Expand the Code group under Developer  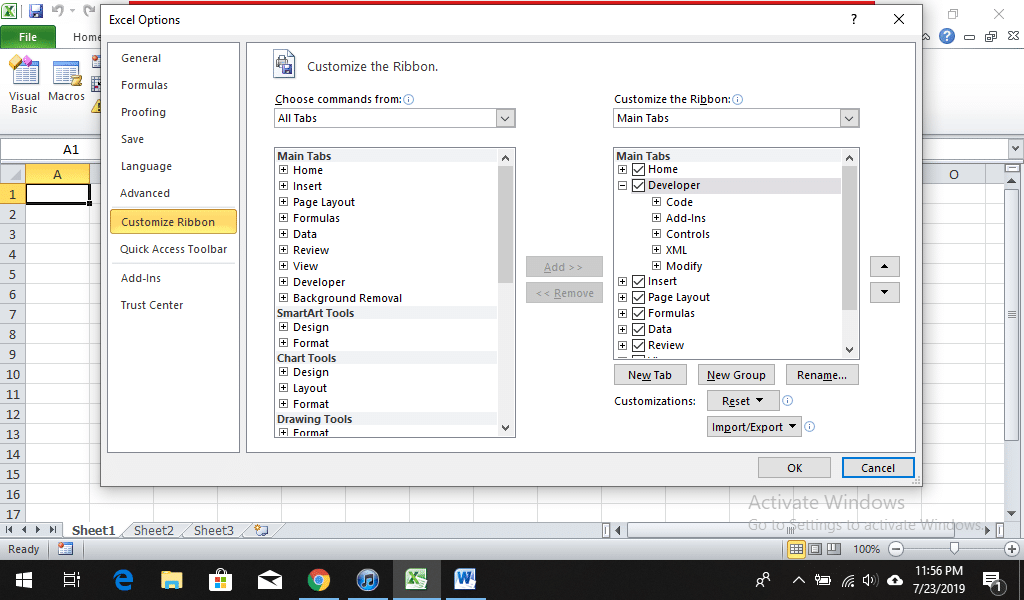[x=656, y=202]
